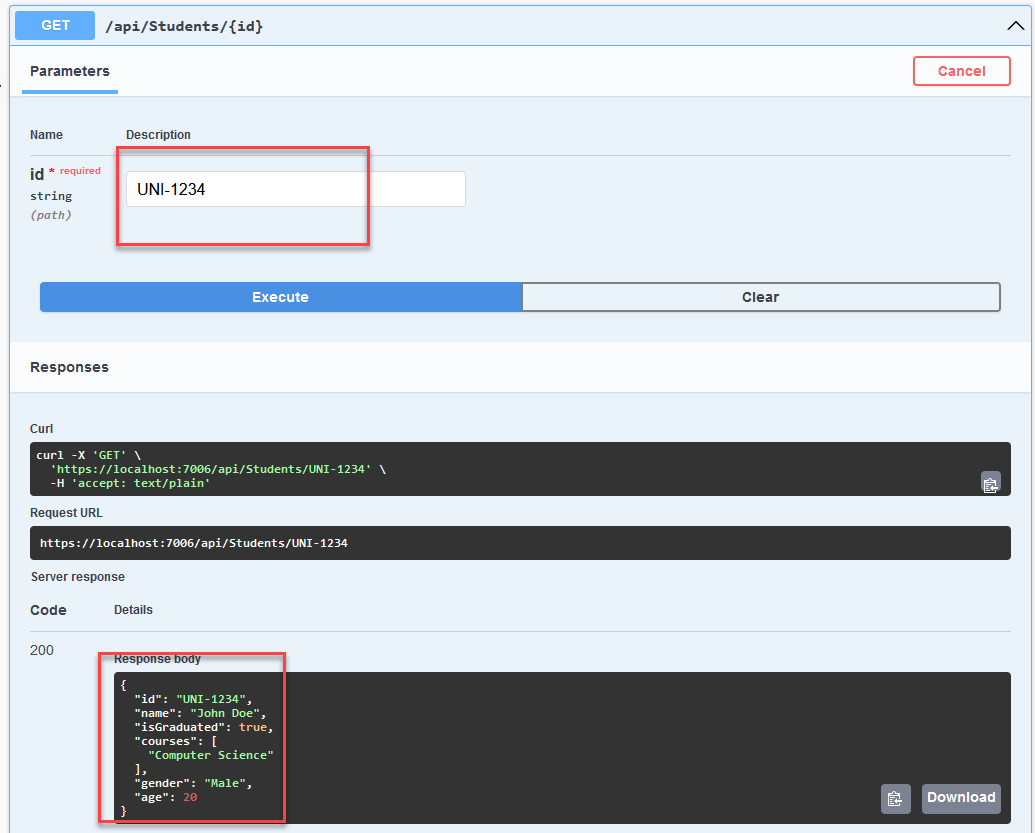
Task: Select the endpoint path /api/Students/{id}
Action: point(184,25)
